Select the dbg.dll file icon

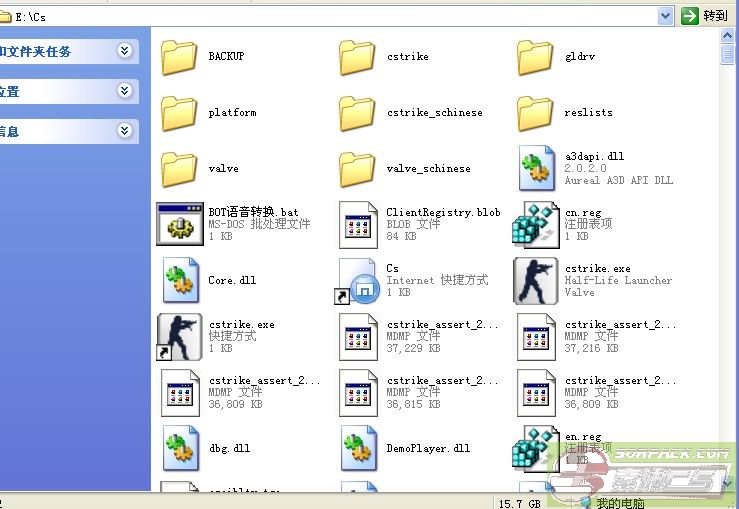tap(180, 449)
